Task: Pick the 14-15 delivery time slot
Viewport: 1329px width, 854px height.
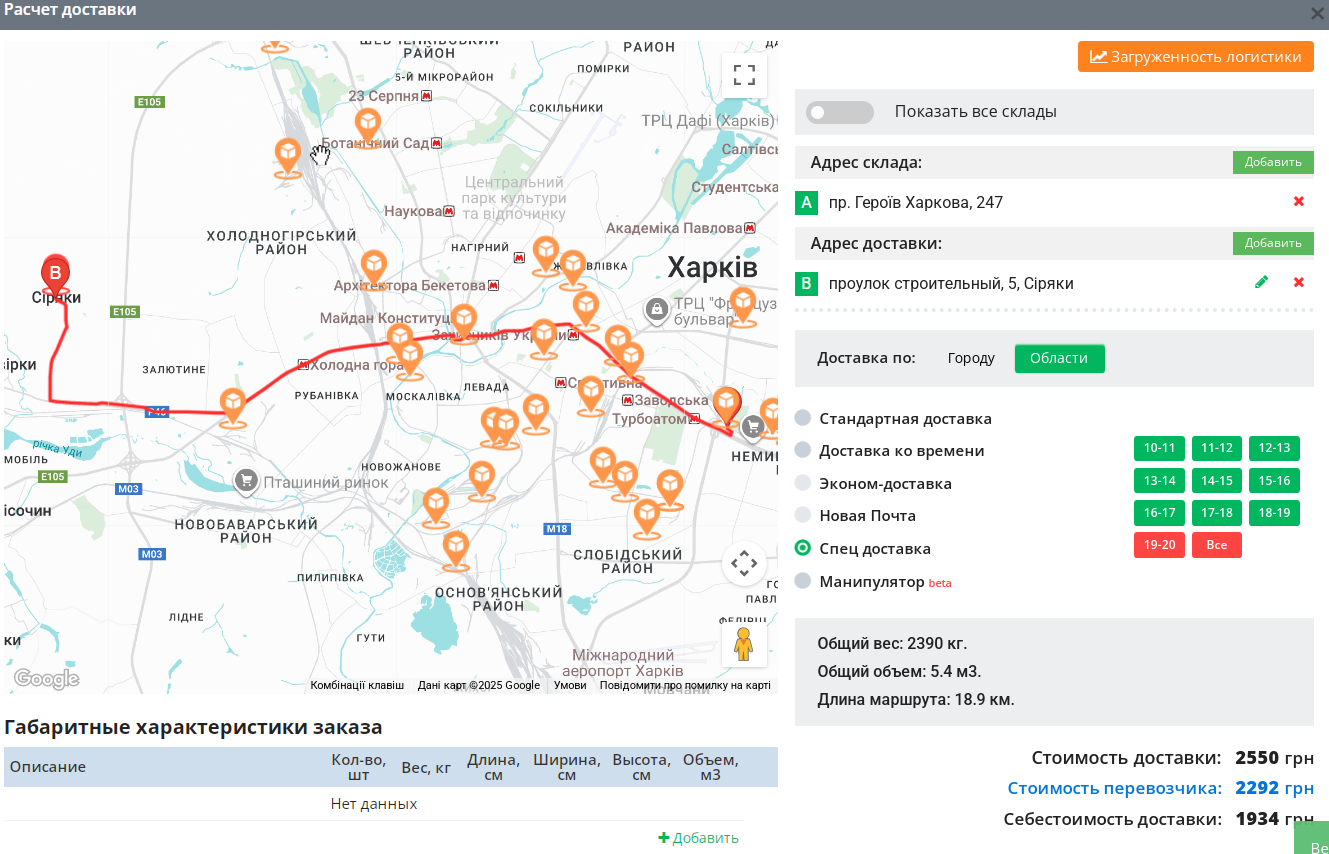Action: coord(1217,481)
